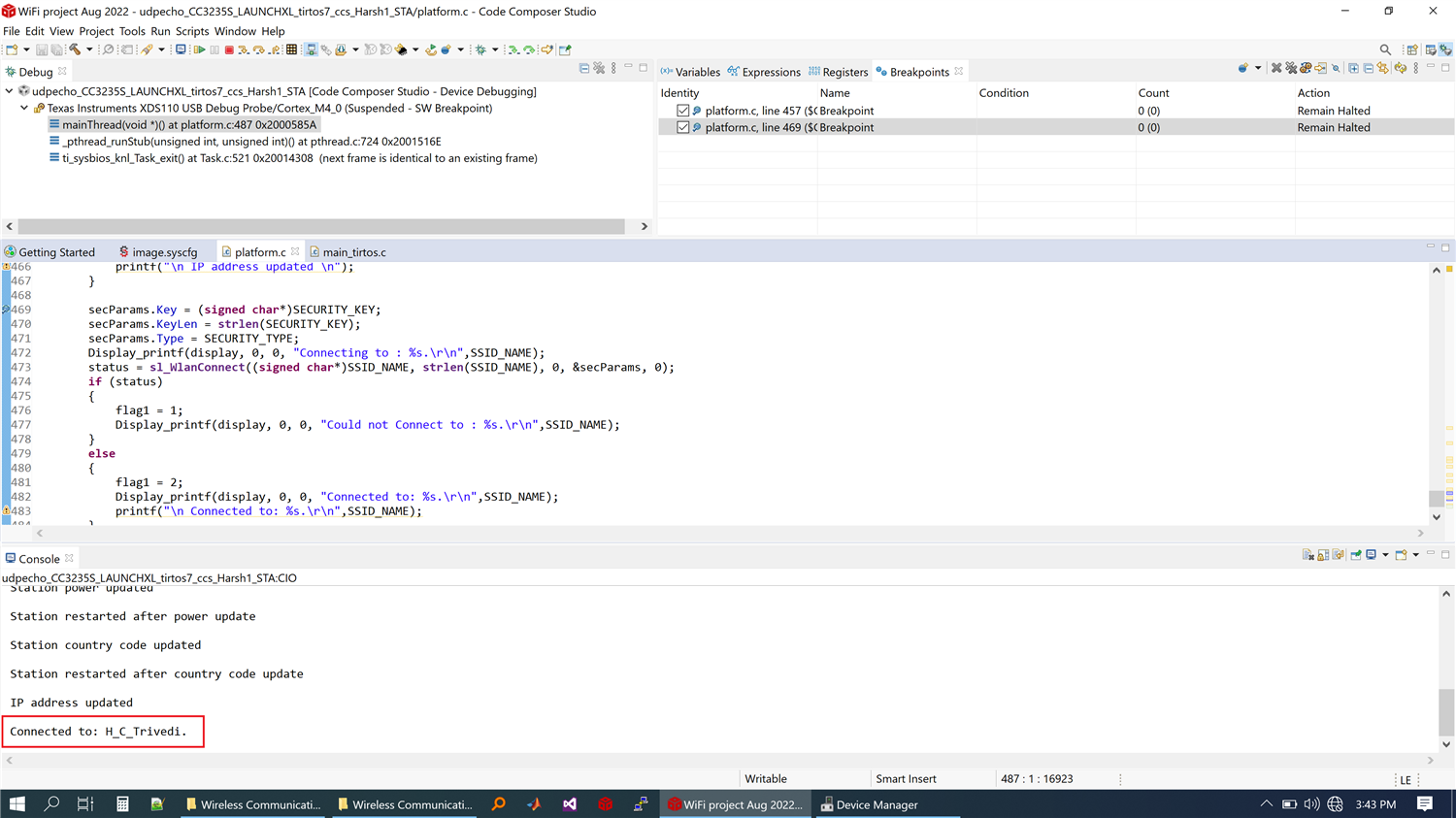Click the Count column header
Screen dimensions: 1456x818
tap(1153, 93)
